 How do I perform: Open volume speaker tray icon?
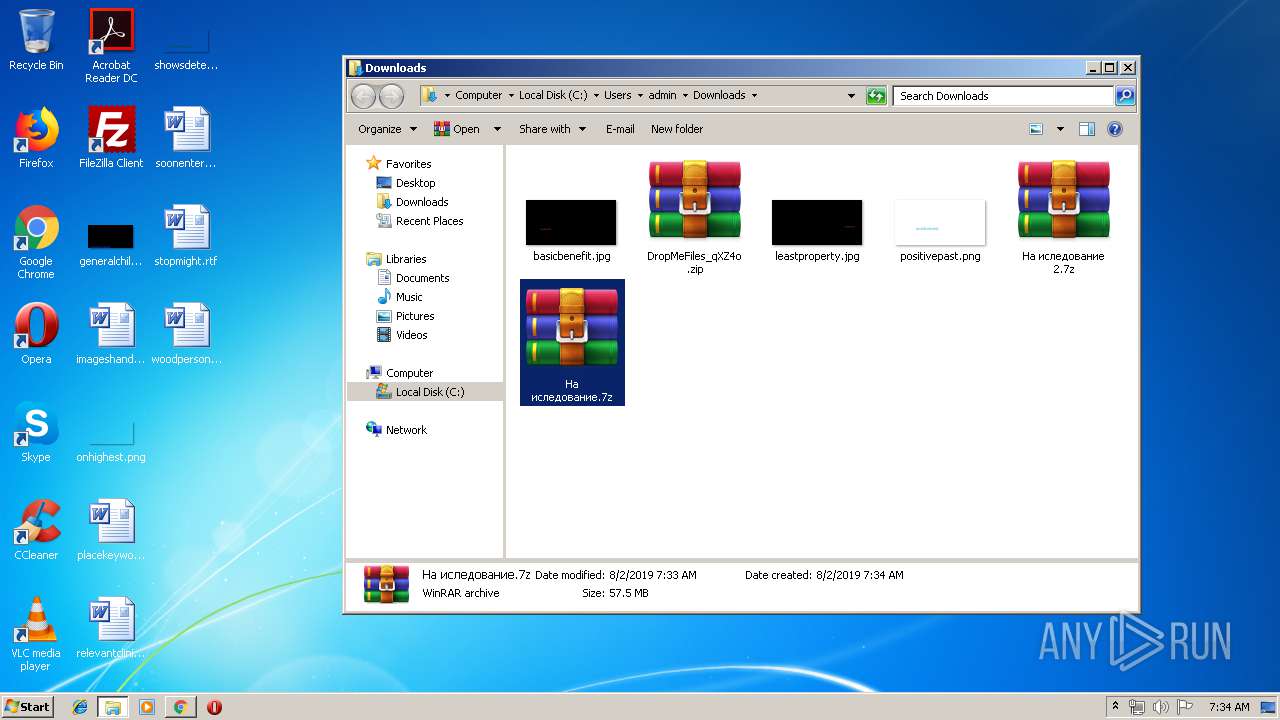coord(1161,707)
